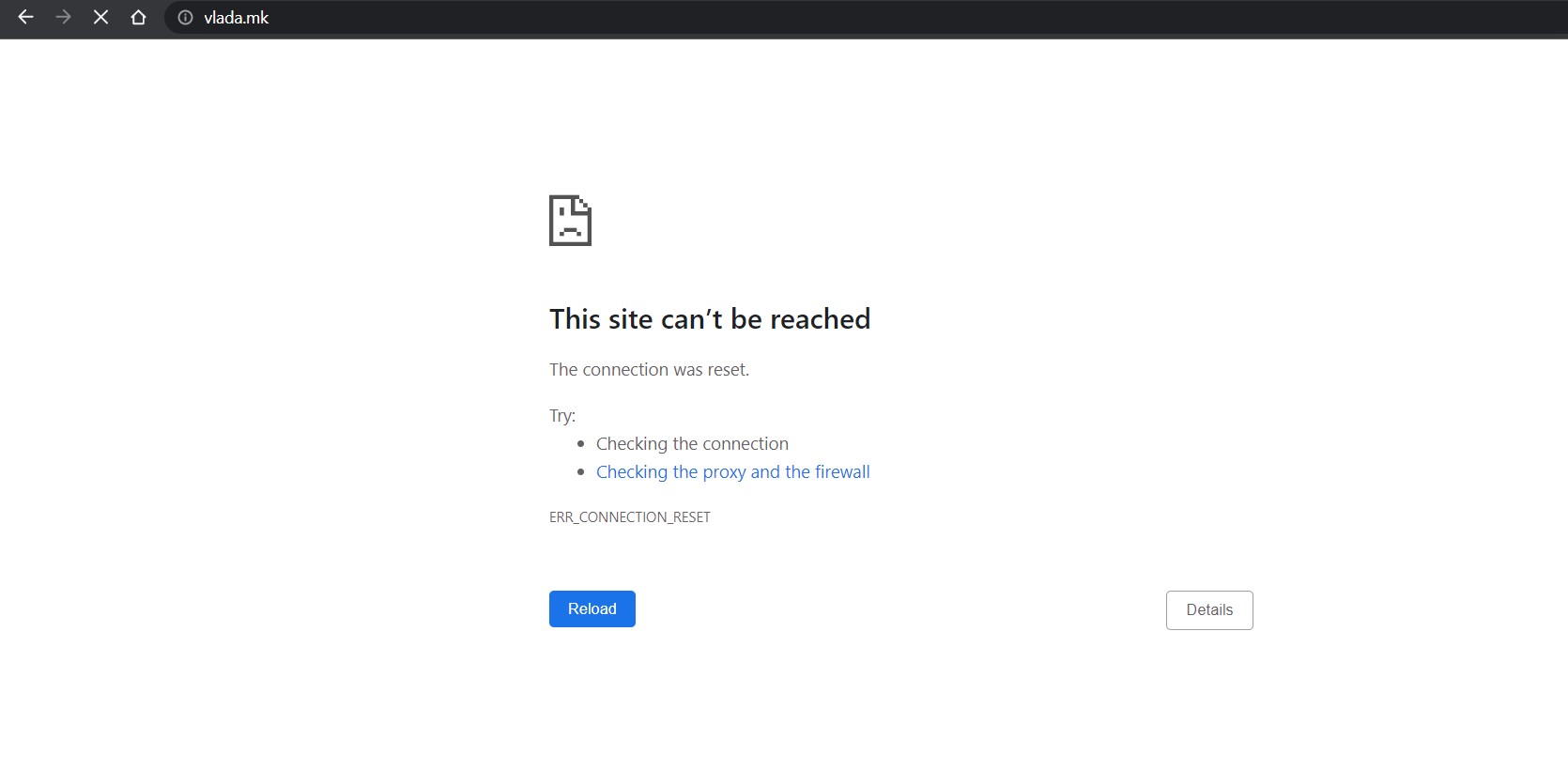Click the ERR_CONNECTION_RESET error code
1568x770 pixels.
click(630, 517)
